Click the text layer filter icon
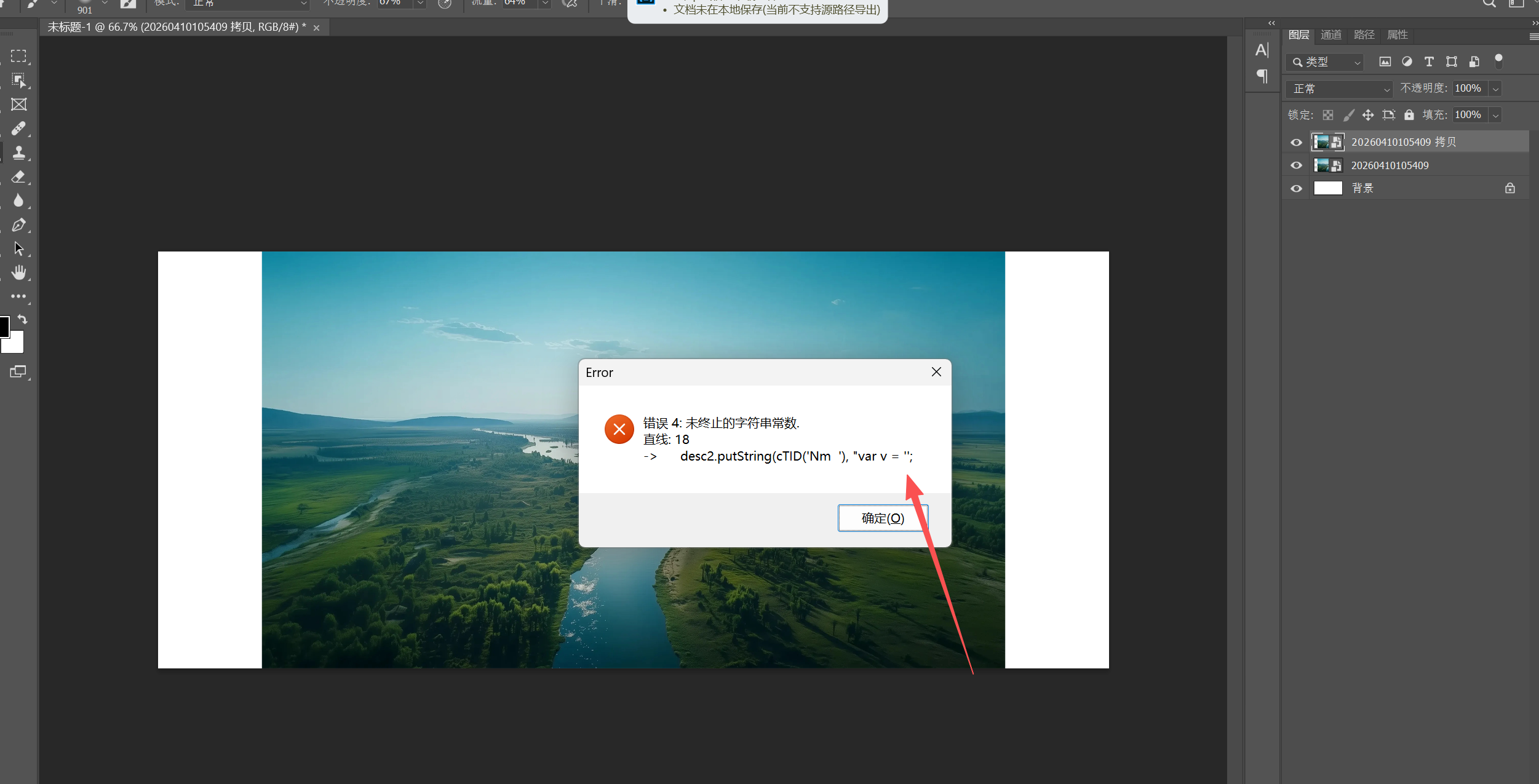This screenshot has width=1539, height=784. coord(1429,61)
